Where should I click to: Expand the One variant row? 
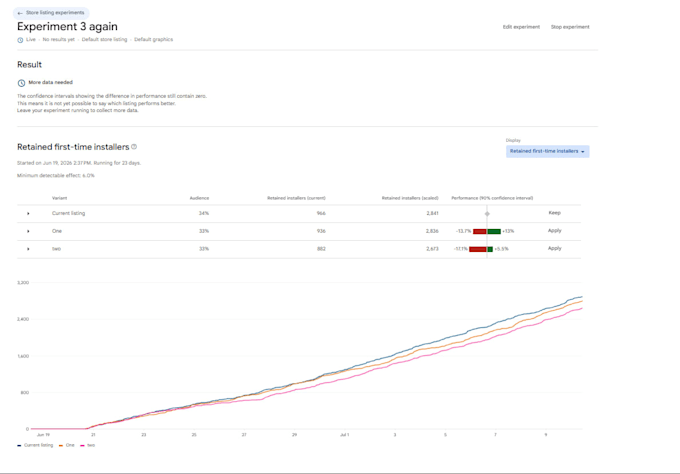[x=28, y=231]
